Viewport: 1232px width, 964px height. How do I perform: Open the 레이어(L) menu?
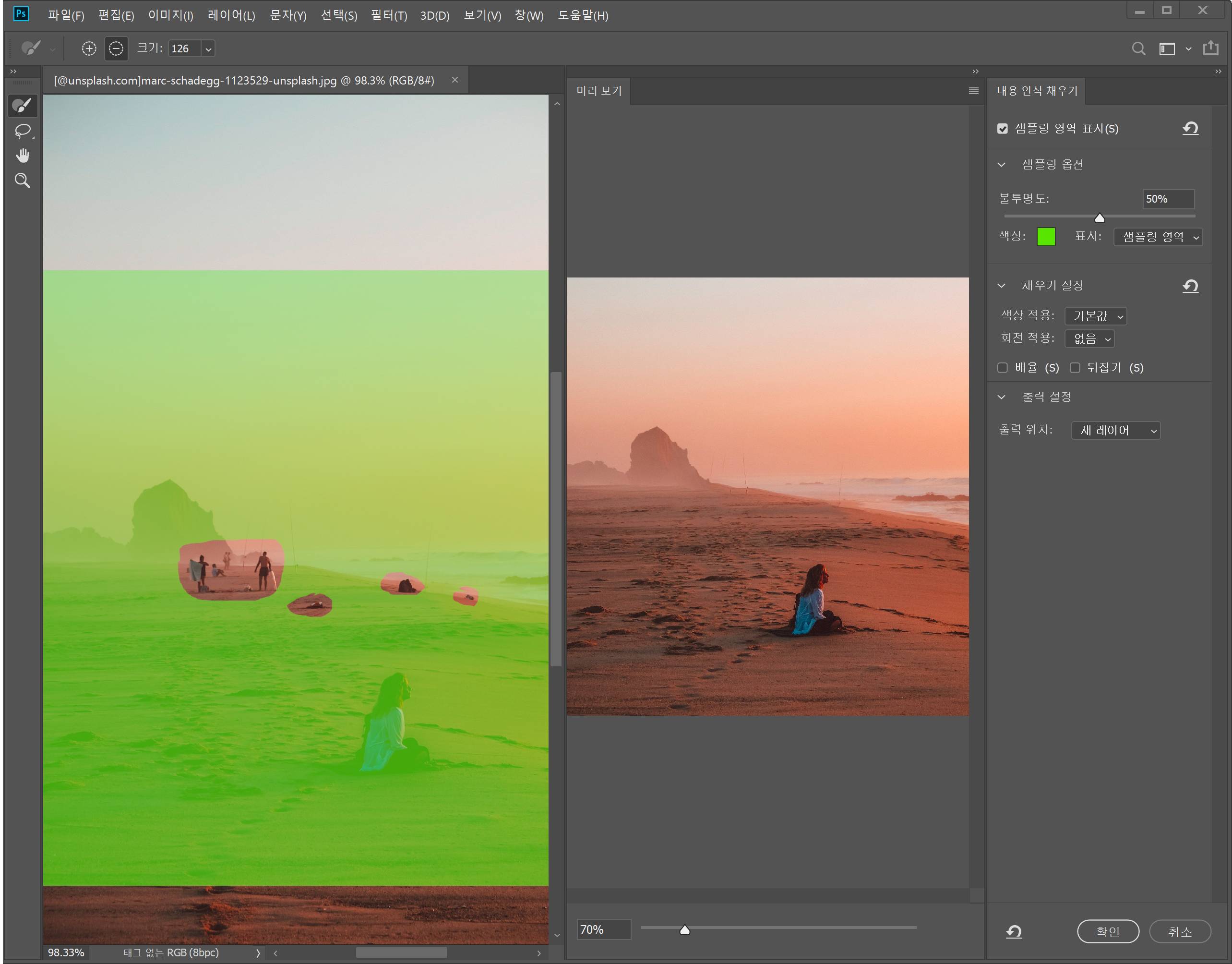[x=231, y=15]
